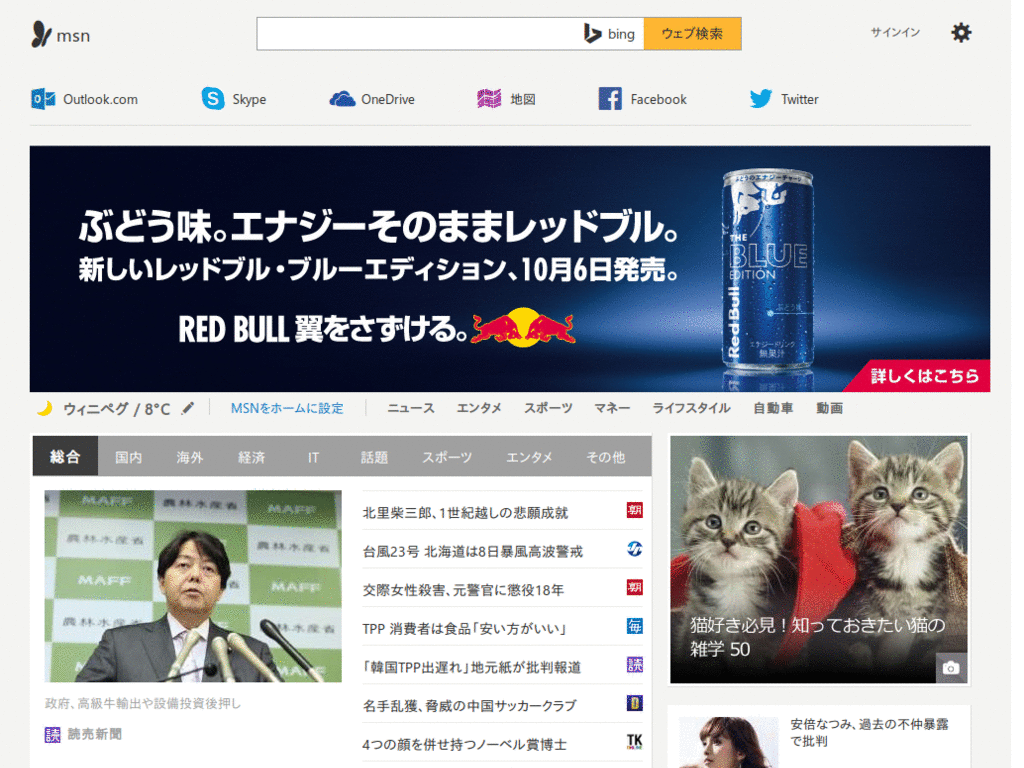The width and height of the screenshot is (1024, 768).
Task: Open the エンタメ item in top navigation
Action: (479, 408)
